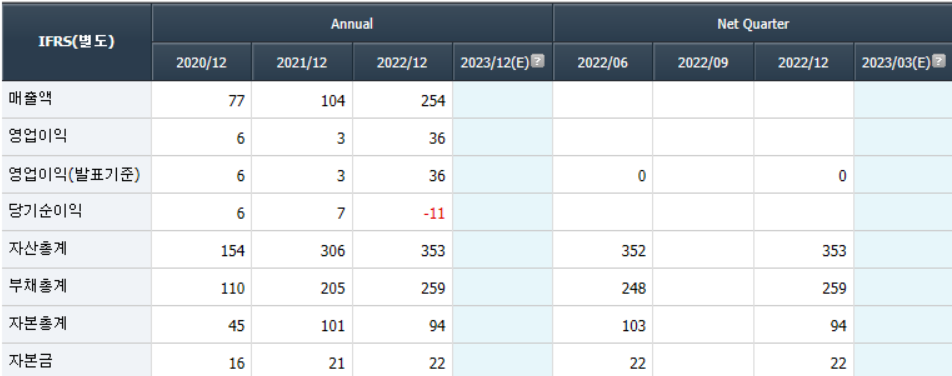Select the 2022/06 column header
This screenshot has width=952, height=376.
tap(603, 63)
